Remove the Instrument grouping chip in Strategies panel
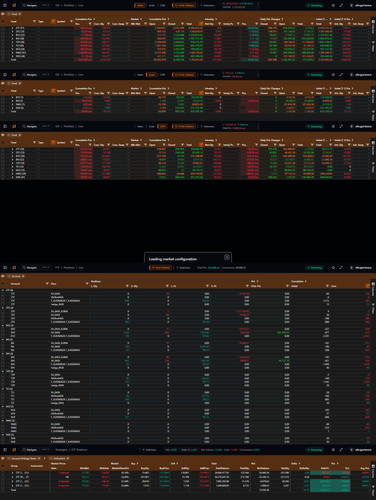The width and height of the screenshot is (376, 500). click(68, 458)
